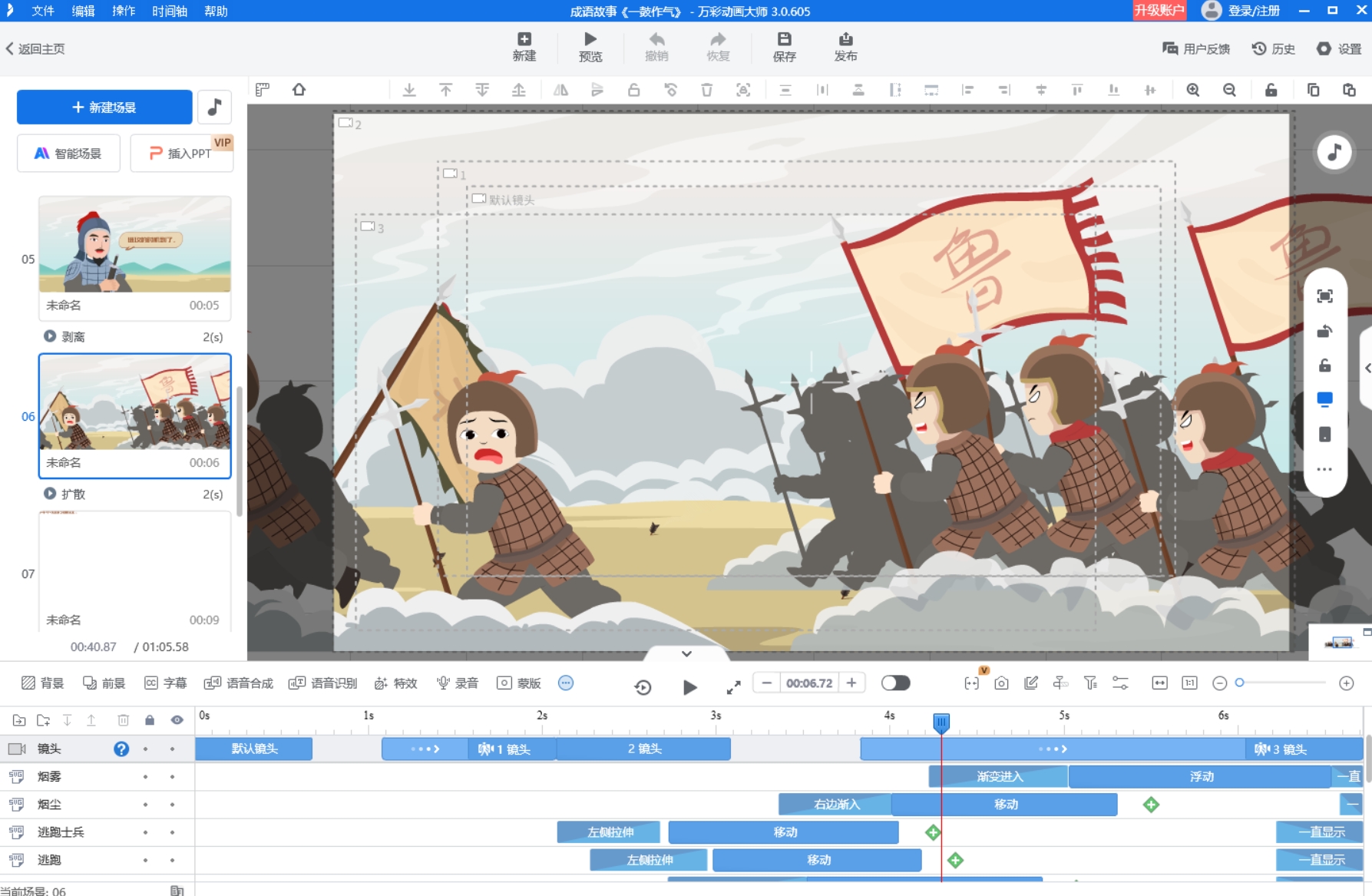The width and height of the screenshot is (1372, 896).
Task: Open the 操作 menu
Action: pyautogui.click(x=123, y=11)
